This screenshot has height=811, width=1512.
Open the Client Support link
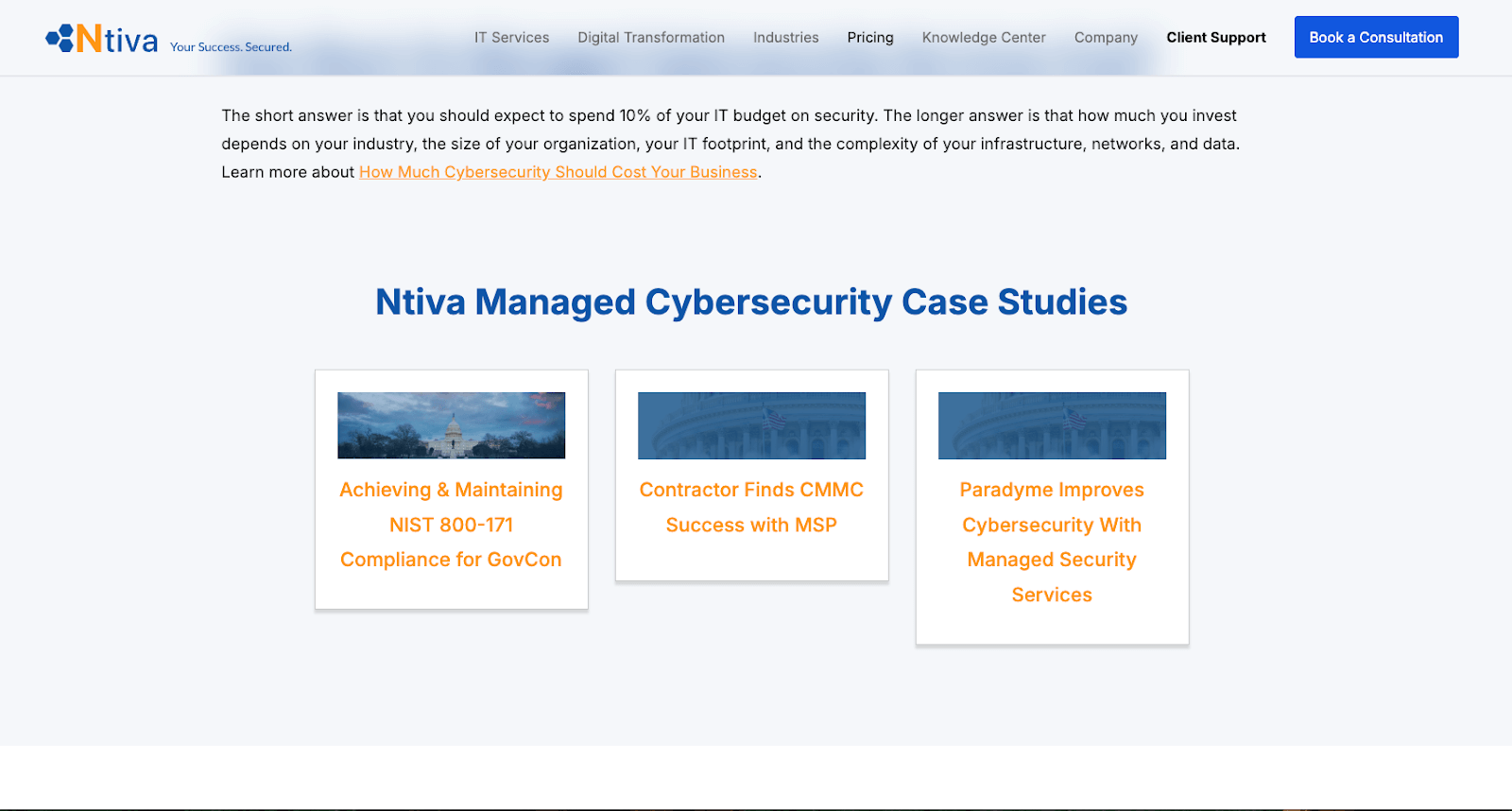coord(1216,38)
